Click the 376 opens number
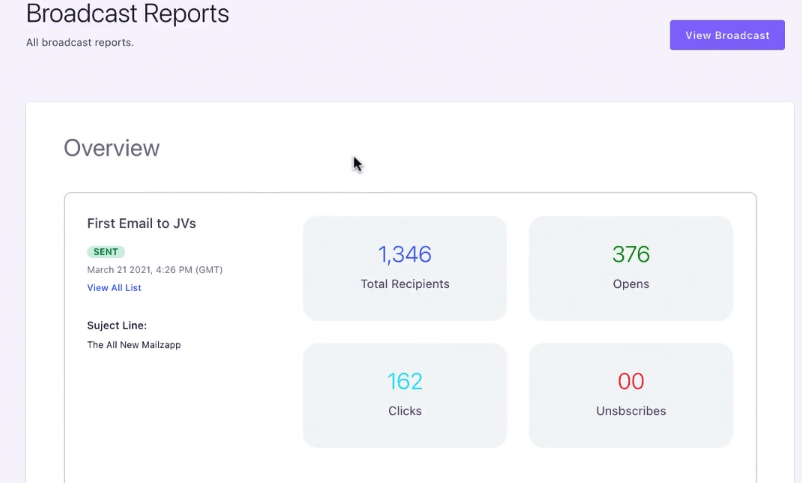This screenshot has height=483, width=802. (631, 254)
